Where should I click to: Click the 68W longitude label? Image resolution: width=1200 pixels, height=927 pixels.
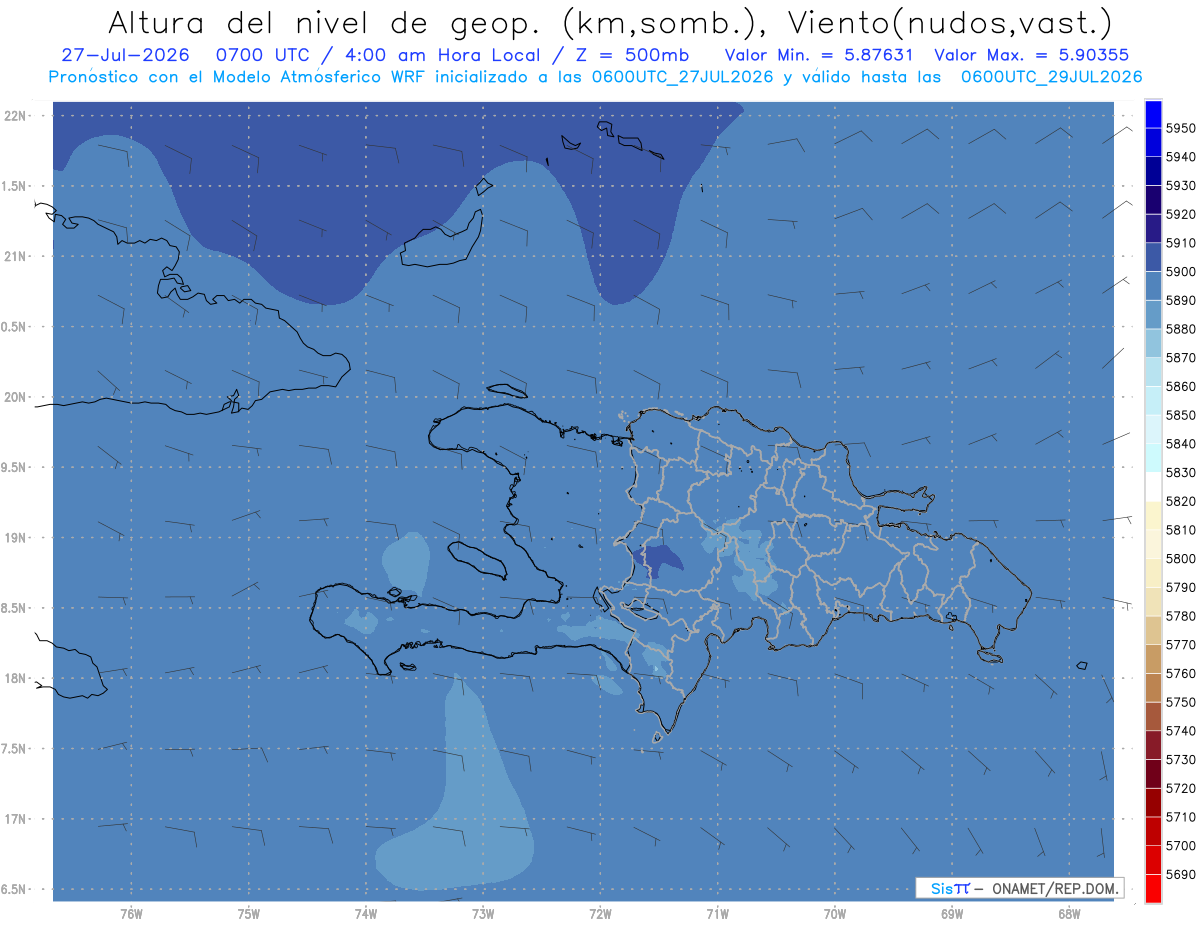[1069, 914]
